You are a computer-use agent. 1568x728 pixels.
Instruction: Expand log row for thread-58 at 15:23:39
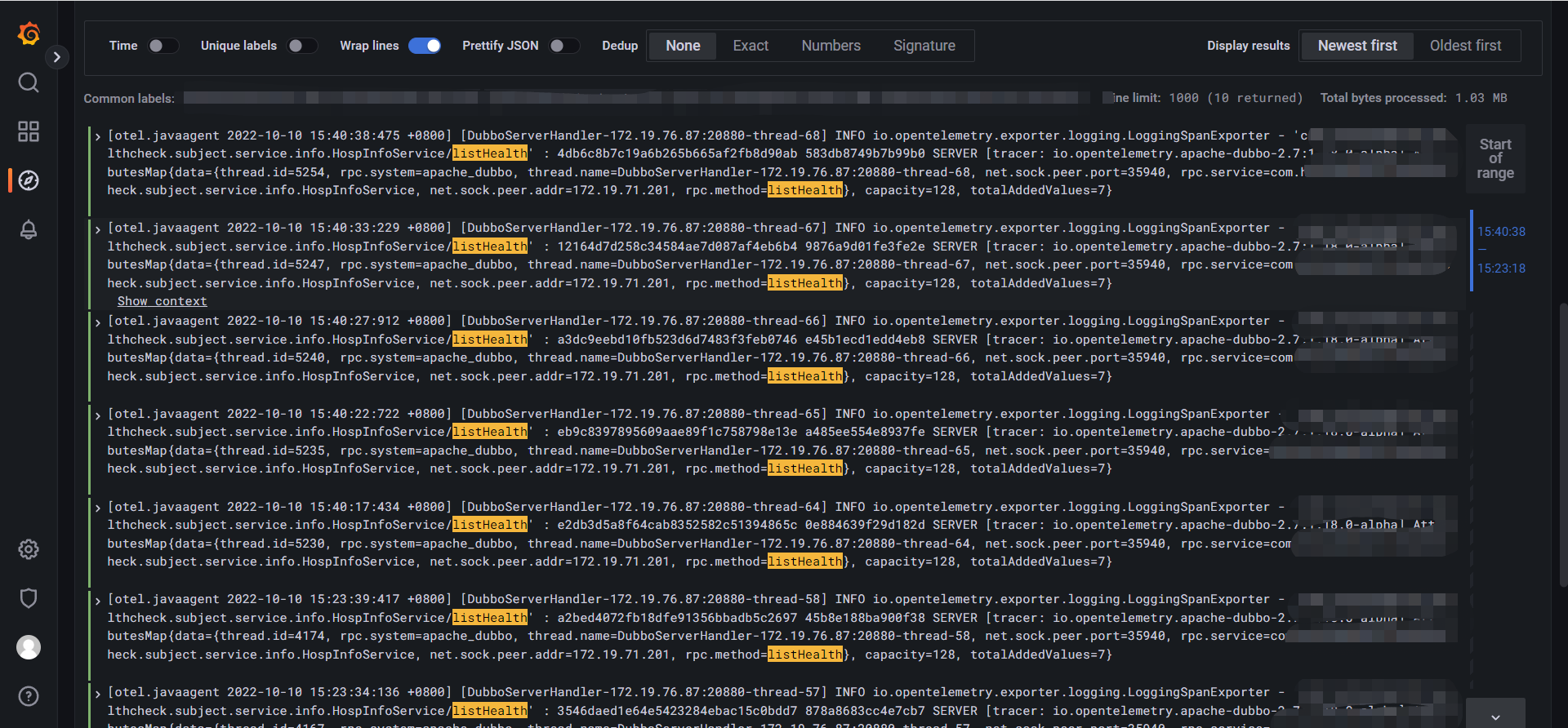pyautogui.click(x=98, y=601)
